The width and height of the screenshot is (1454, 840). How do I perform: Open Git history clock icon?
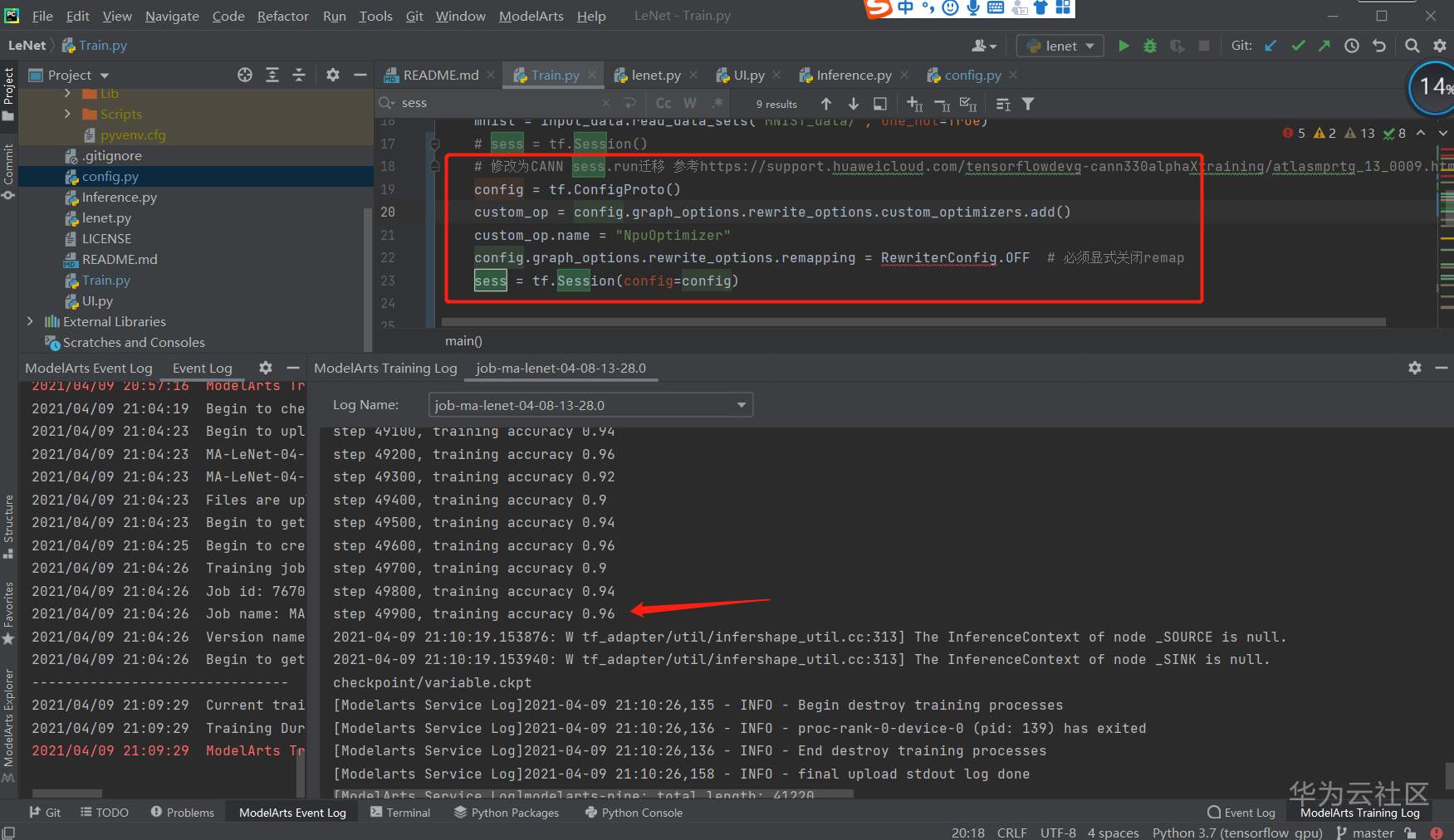tap(1352, 46)
